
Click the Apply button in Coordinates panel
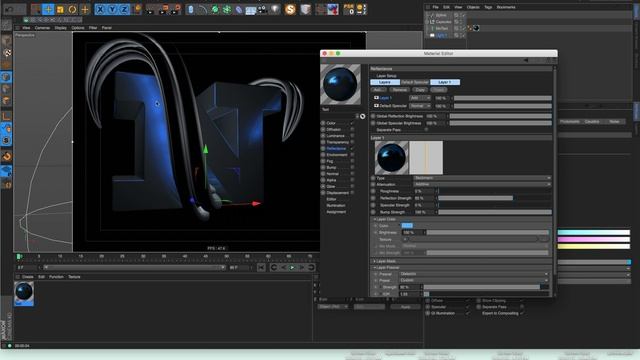(x=405, y=307)
